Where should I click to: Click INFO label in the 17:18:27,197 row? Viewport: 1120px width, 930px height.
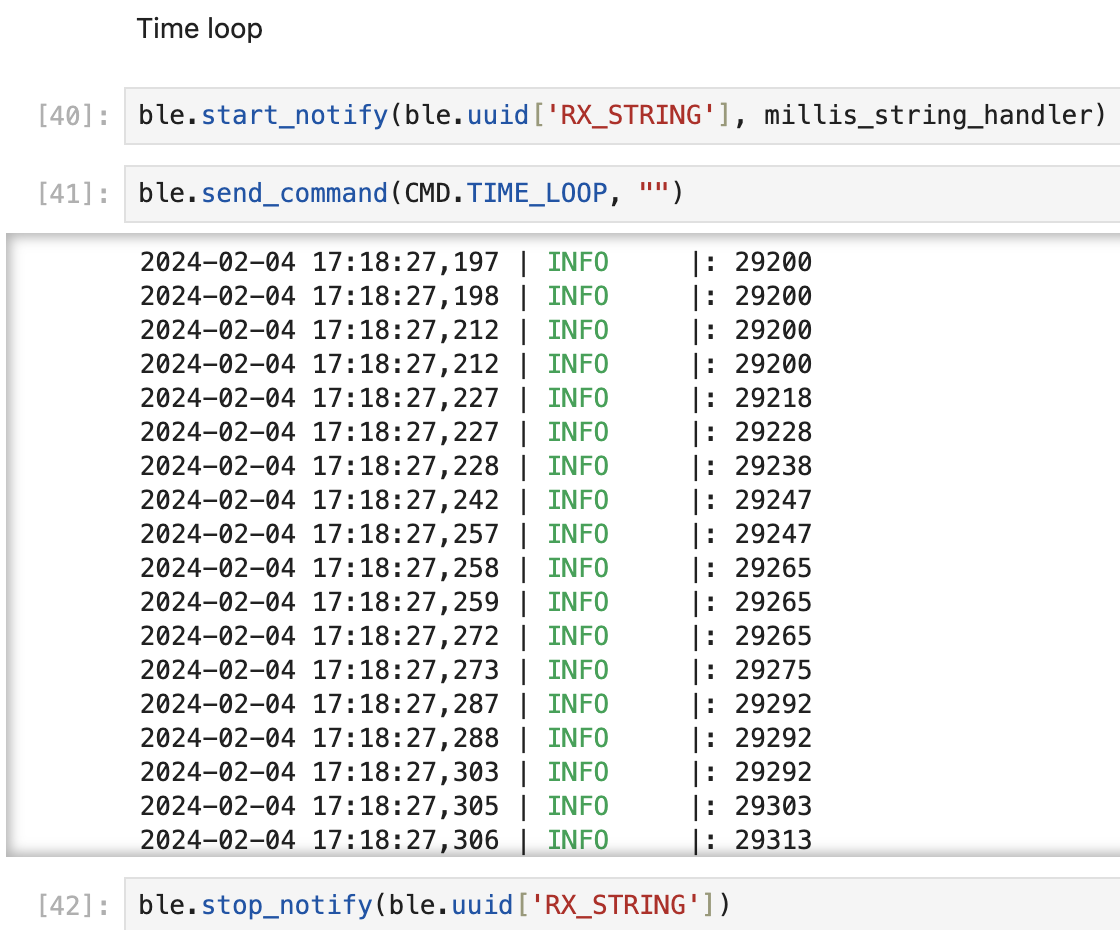point(578,262)
